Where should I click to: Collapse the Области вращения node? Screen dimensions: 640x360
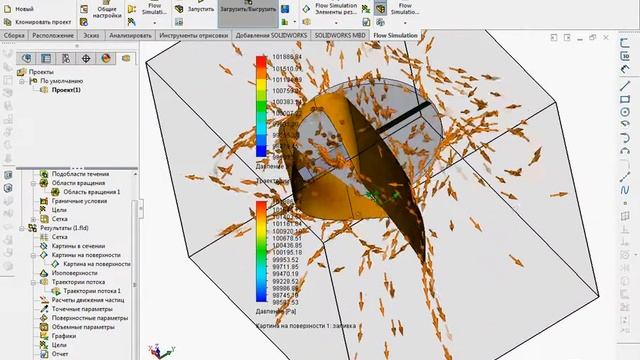pos(33,183)
